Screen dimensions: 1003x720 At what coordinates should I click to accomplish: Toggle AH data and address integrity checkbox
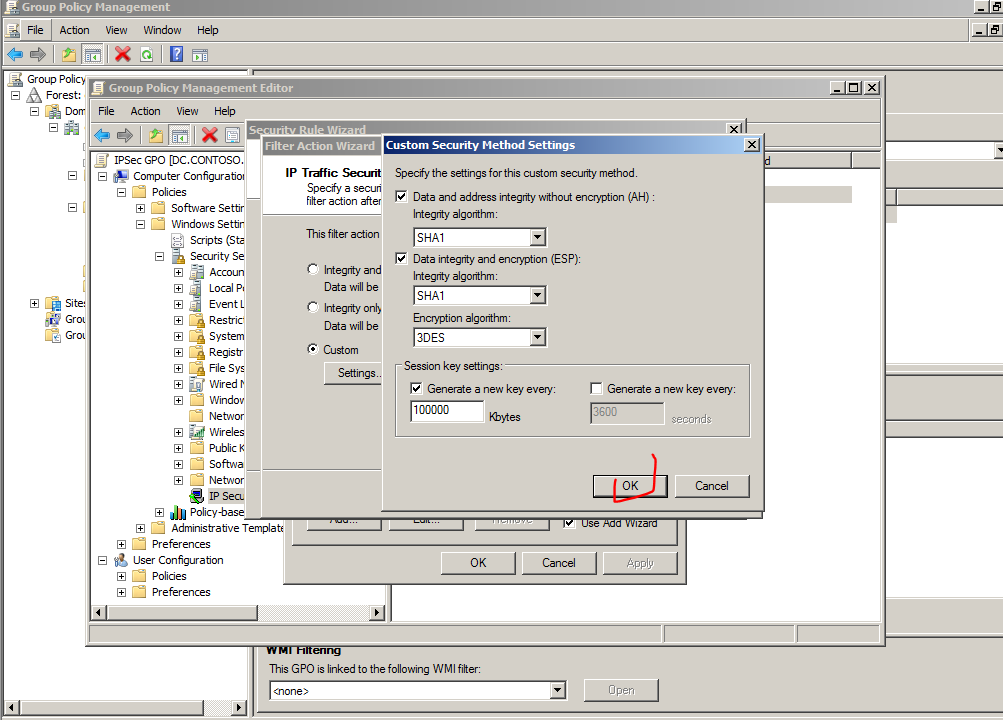(401, 196)
